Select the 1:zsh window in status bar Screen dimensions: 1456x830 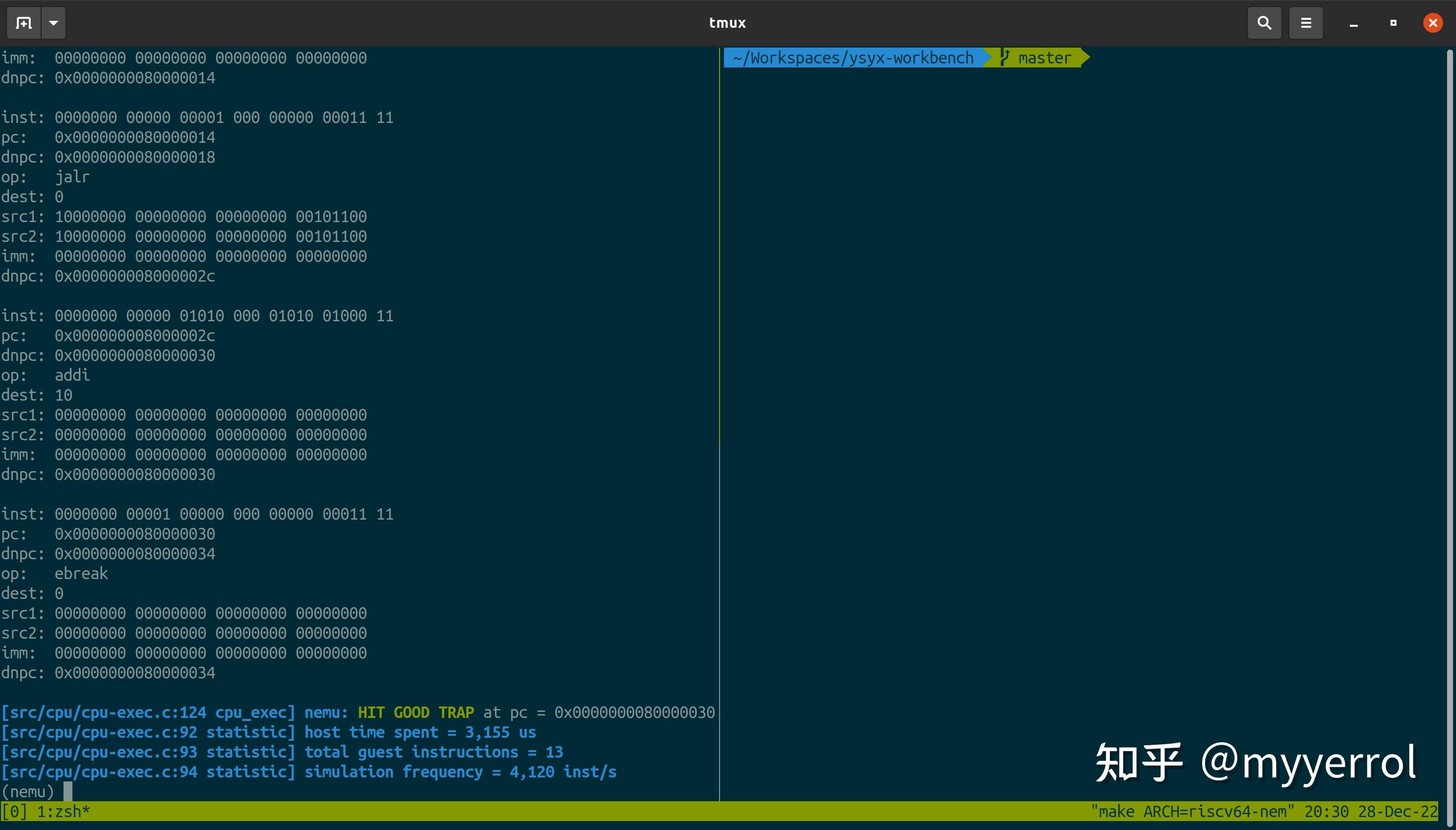(62, 811)
